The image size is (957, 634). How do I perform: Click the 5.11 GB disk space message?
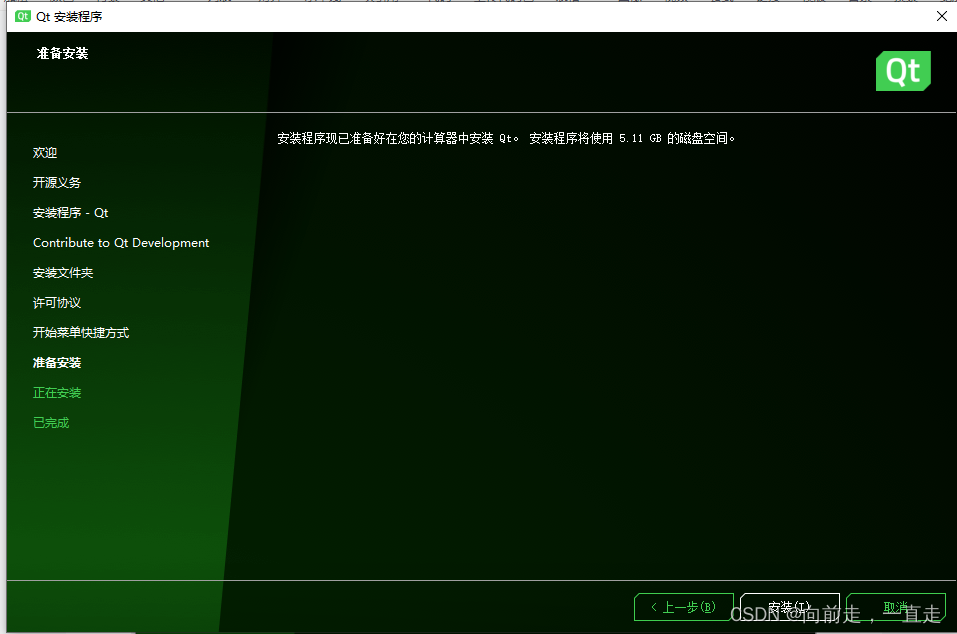click(x=506, y=139)
